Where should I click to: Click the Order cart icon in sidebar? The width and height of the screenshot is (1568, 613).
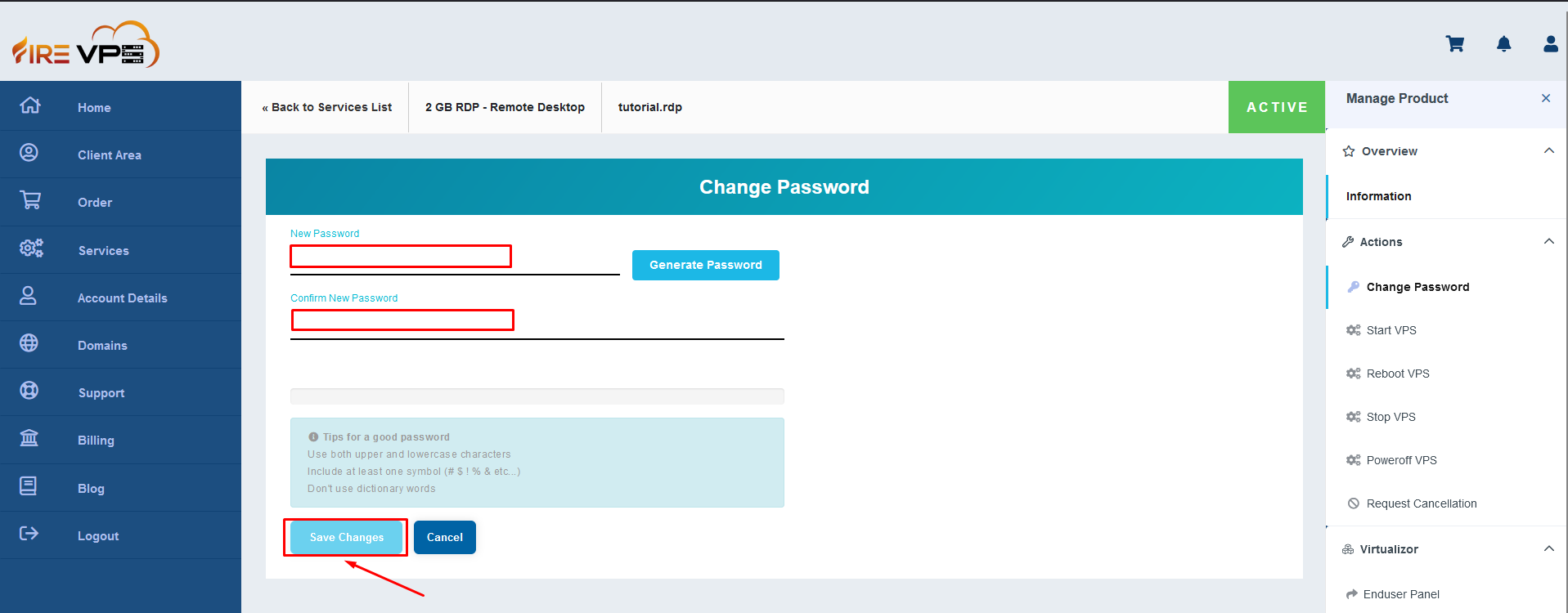[30, 200]
